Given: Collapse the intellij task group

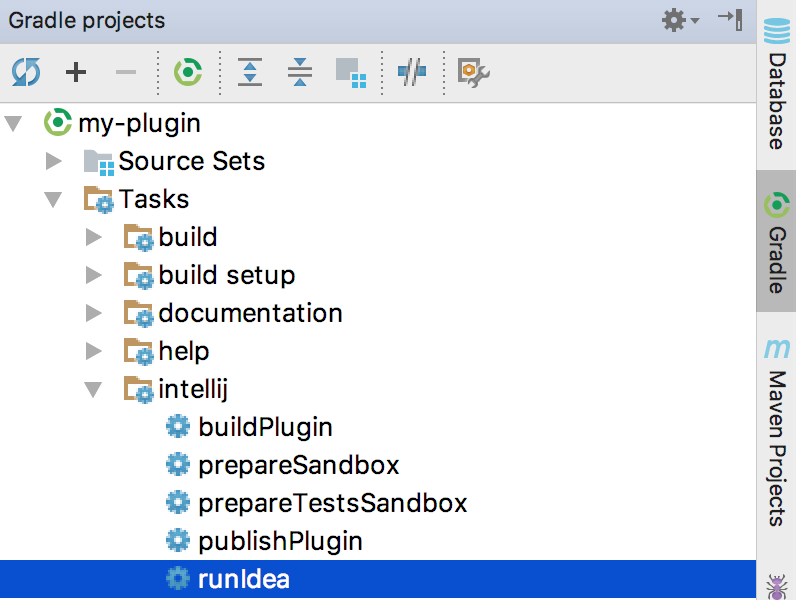Looking at the screenshot, I should (94, 389).
